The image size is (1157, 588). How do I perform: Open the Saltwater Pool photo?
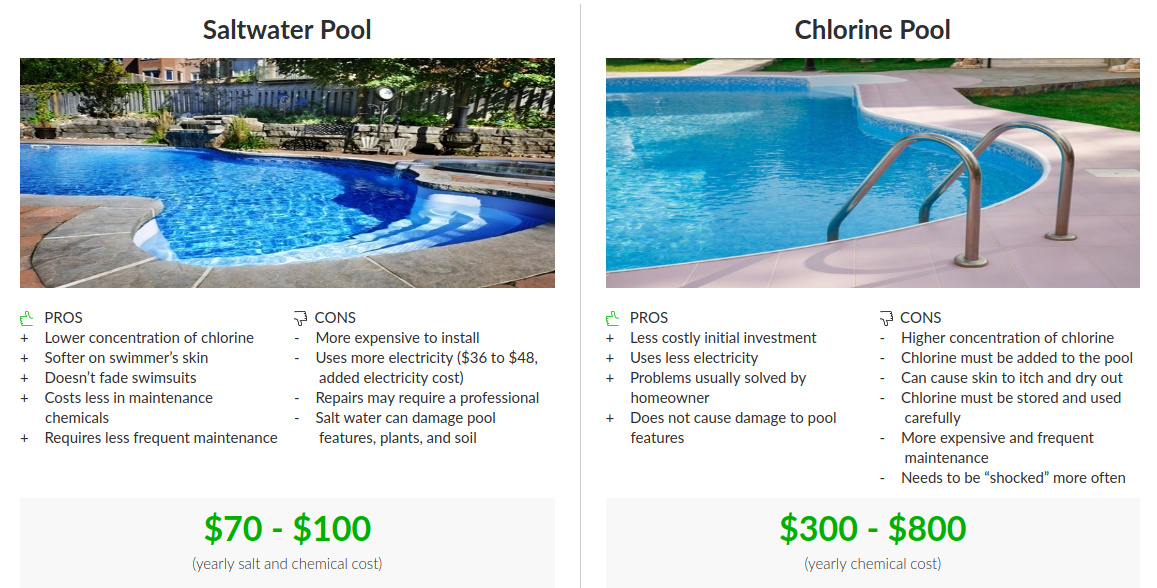click(x=287, y=173)
